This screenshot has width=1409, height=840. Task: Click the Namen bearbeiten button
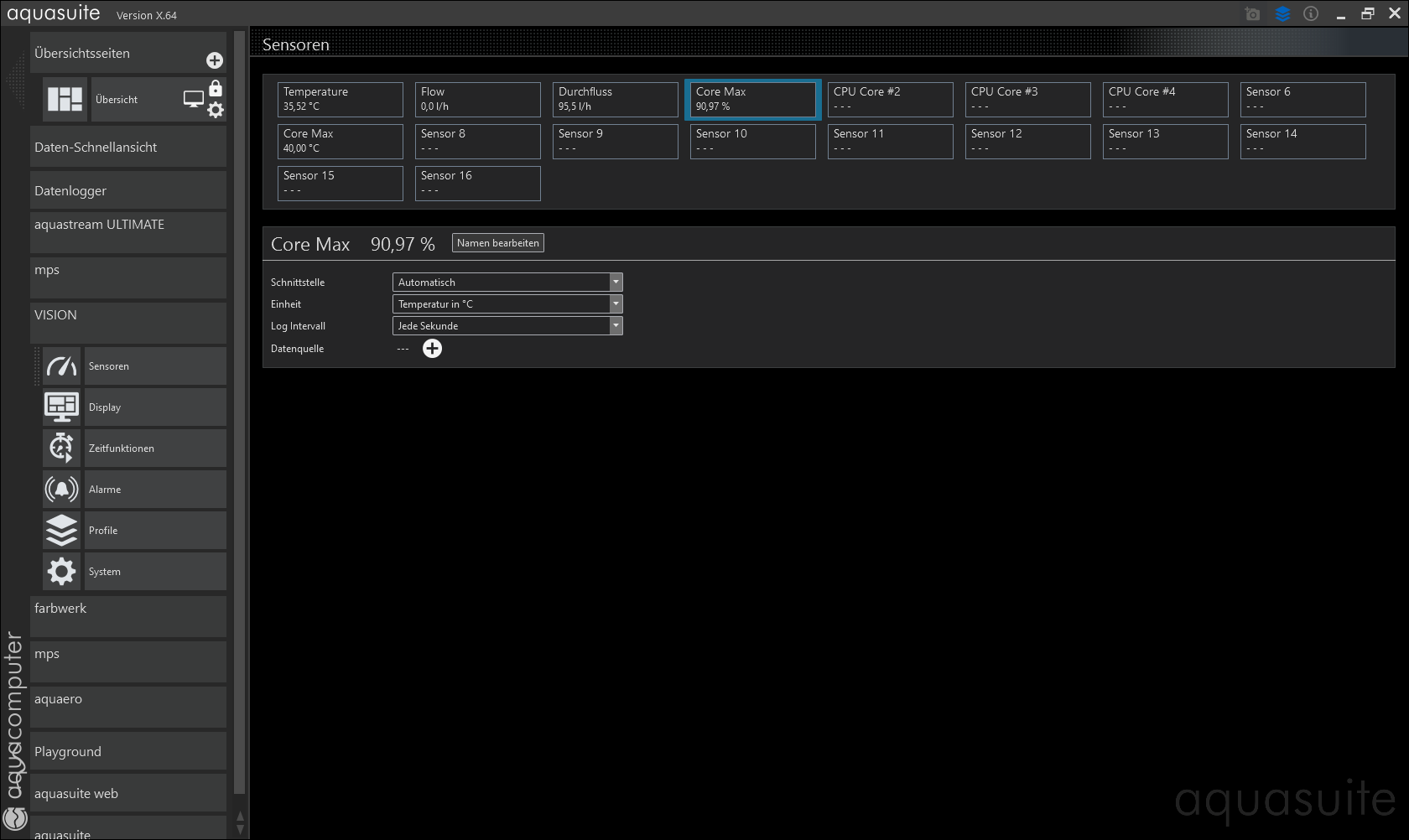497,243
